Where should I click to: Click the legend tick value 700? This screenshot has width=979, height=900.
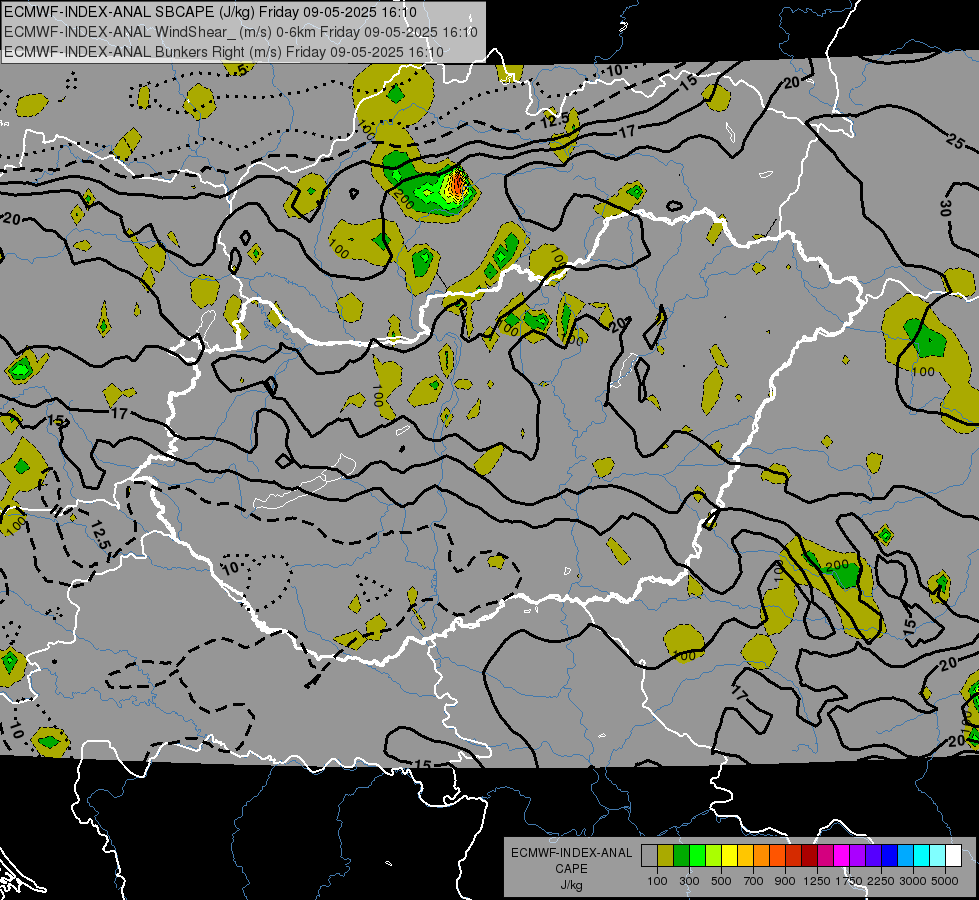754,881
